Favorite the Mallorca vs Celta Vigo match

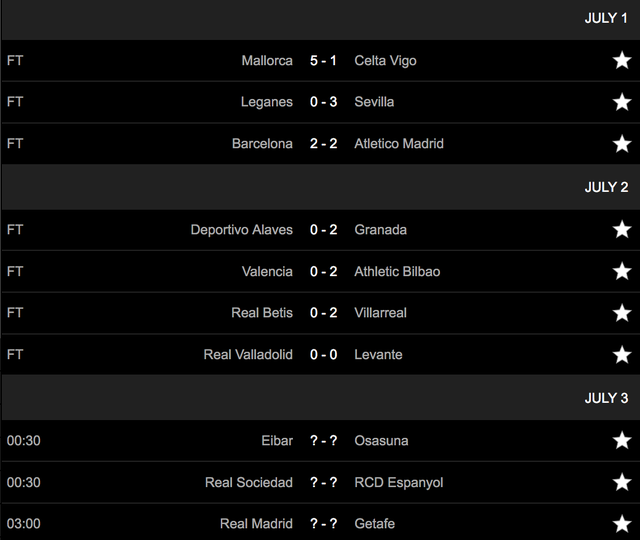click(x=622, y=61)
